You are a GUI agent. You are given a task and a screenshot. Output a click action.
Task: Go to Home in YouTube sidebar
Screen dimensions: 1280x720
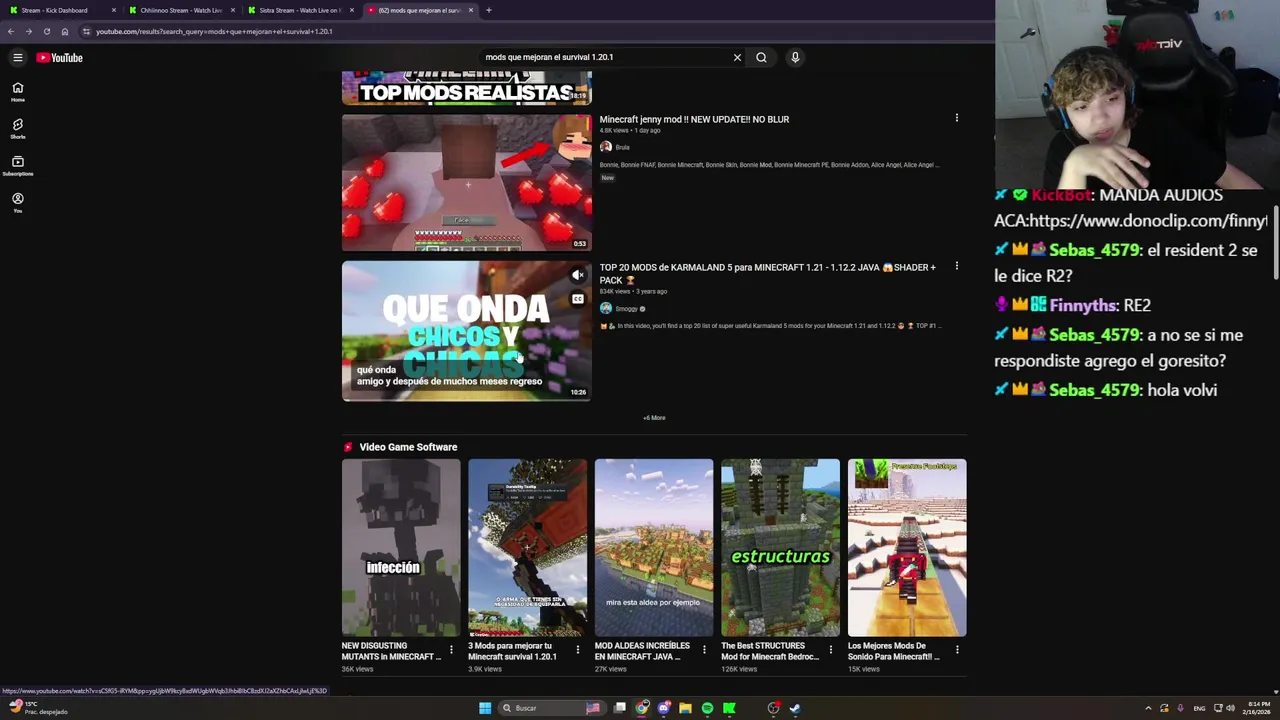tap(17, 92)
